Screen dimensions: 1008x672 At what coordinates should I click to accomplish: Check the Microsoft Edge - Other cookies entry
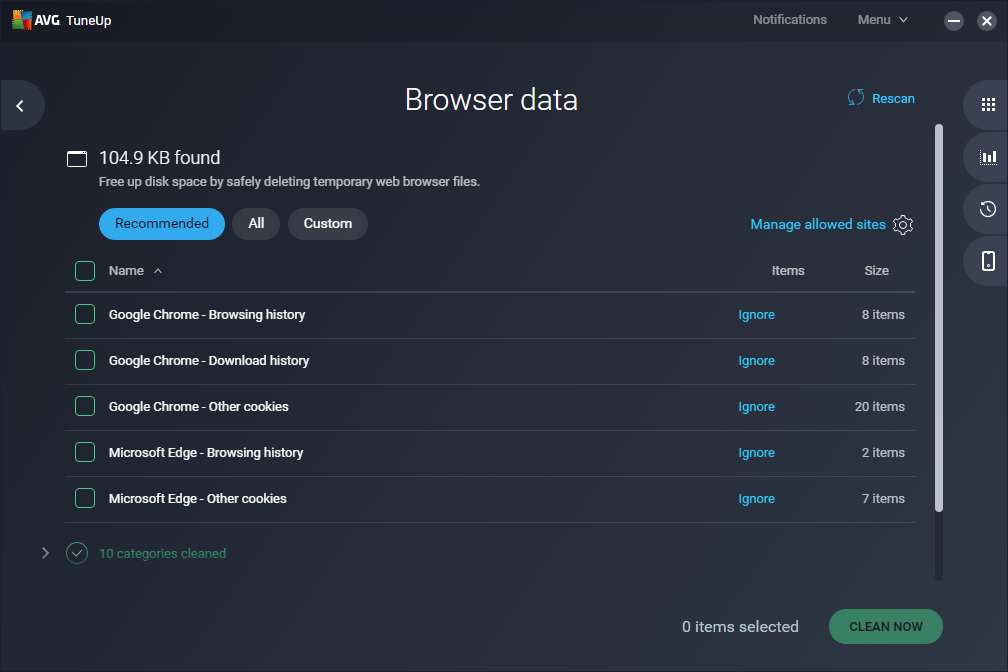[x=84, y=498]
